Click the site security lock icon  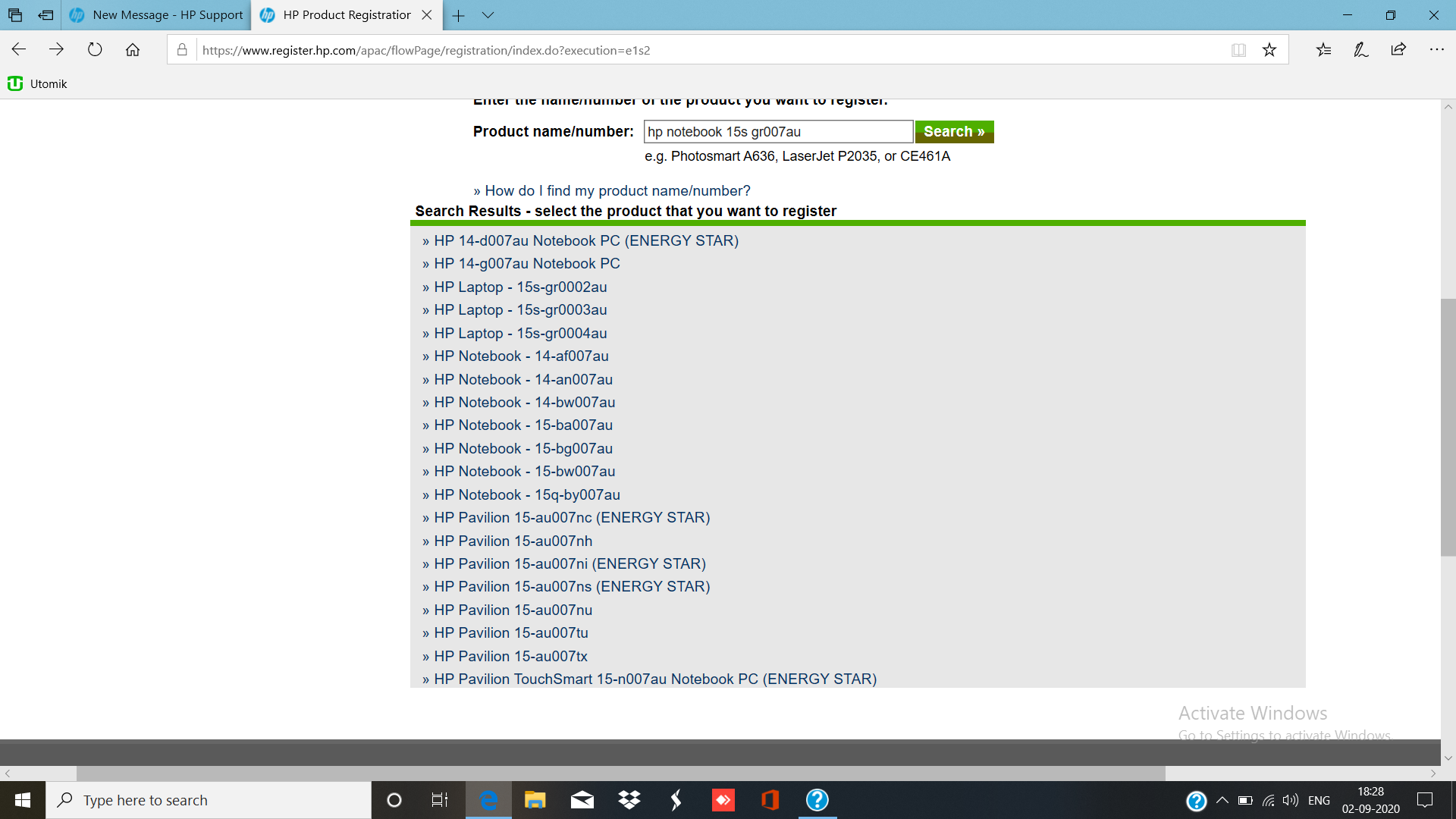click(181, 50)
